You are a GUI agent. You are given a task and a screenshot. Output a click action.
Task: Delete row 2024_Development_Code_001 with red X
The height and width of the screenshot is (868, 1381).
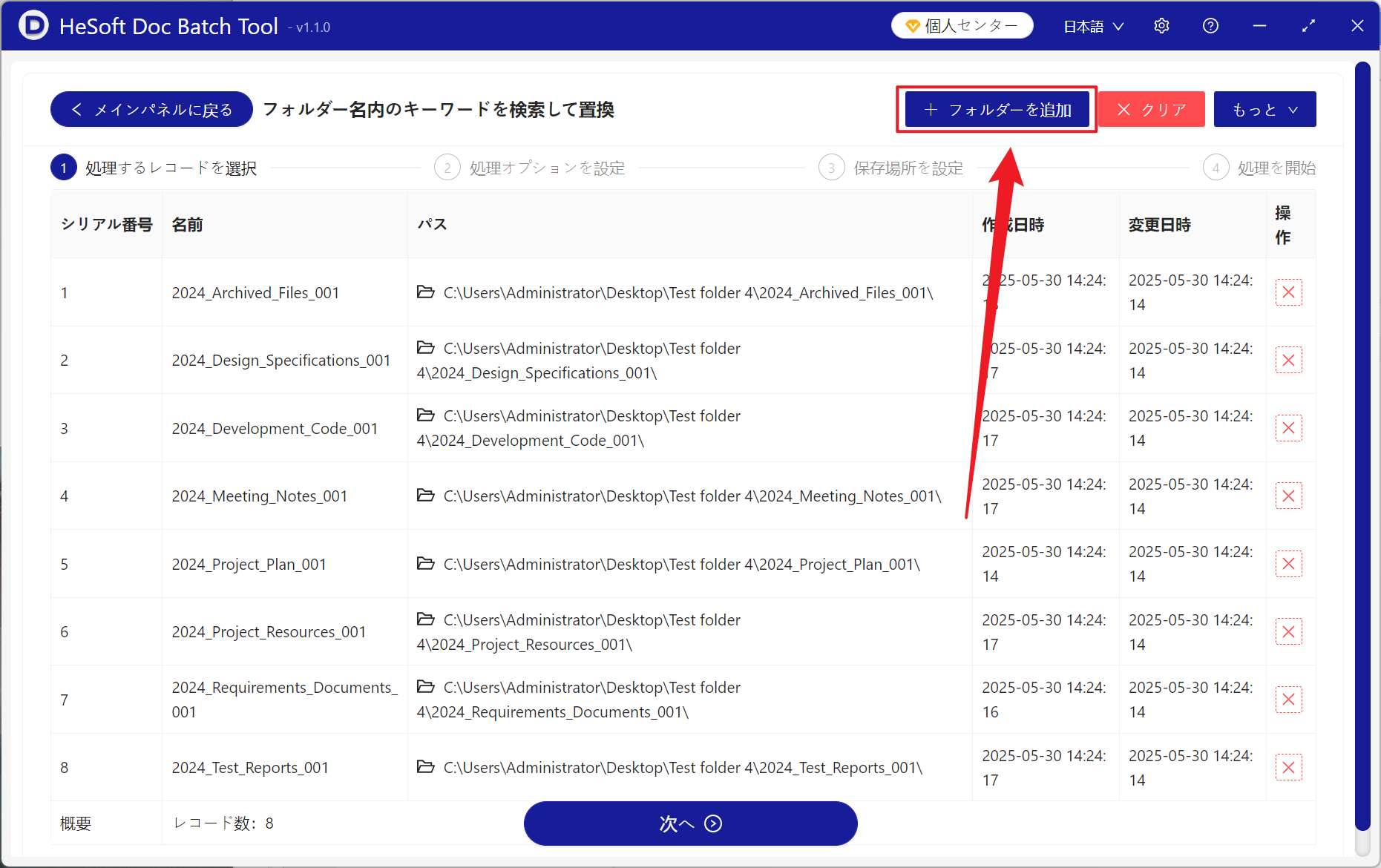pos(1288,428)
